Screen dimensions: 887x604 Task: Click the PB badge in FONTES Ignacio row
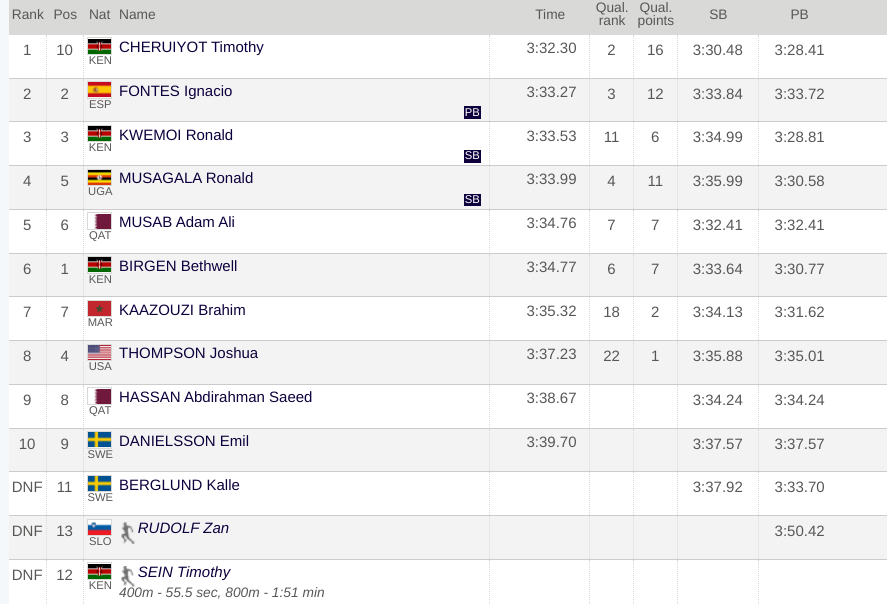pyautogui.click(x=472, y=112)
